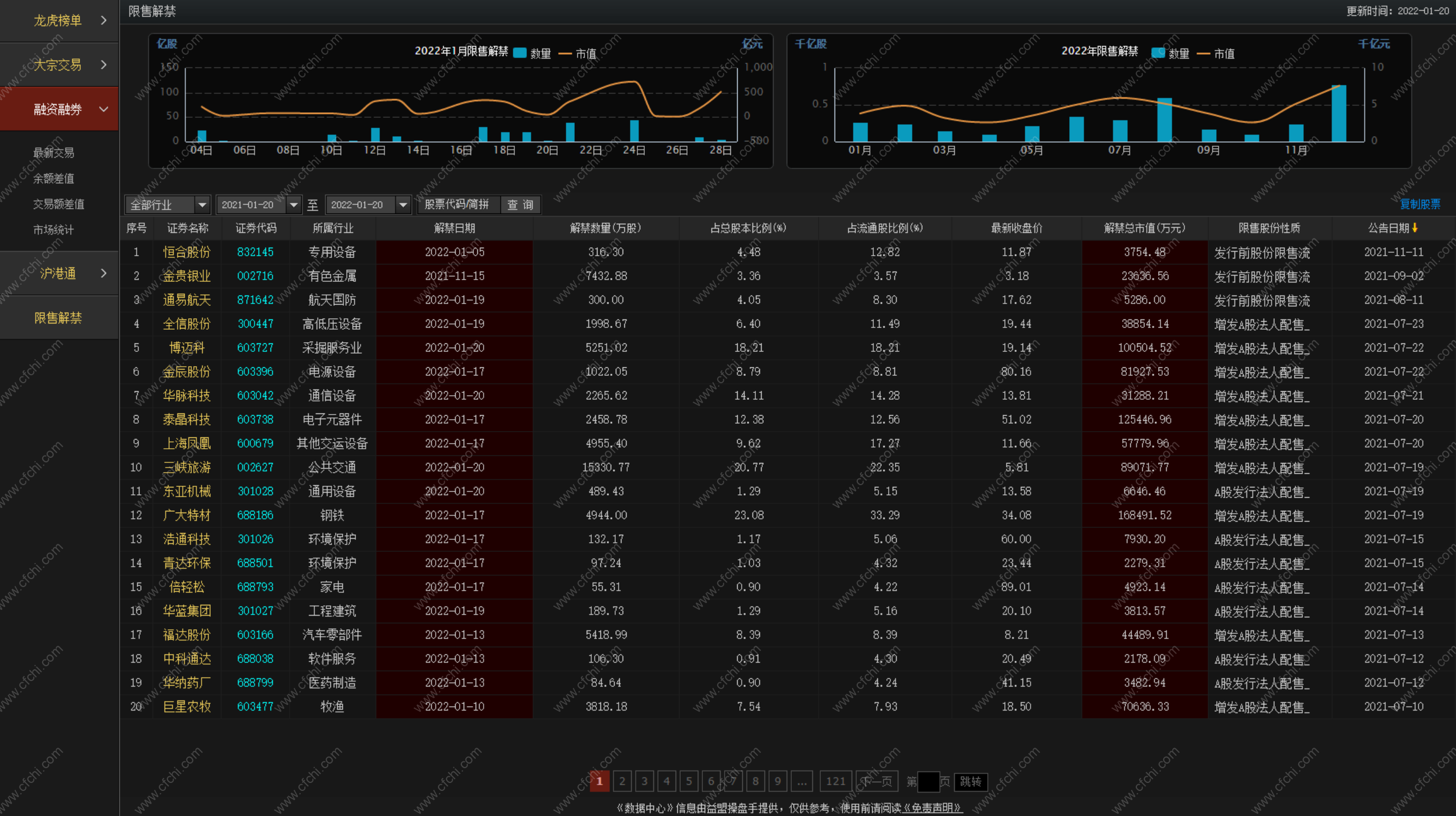Select 余额差值 submenu item
The height and width of the screenshot is (816, 1456).
point(54,178)
